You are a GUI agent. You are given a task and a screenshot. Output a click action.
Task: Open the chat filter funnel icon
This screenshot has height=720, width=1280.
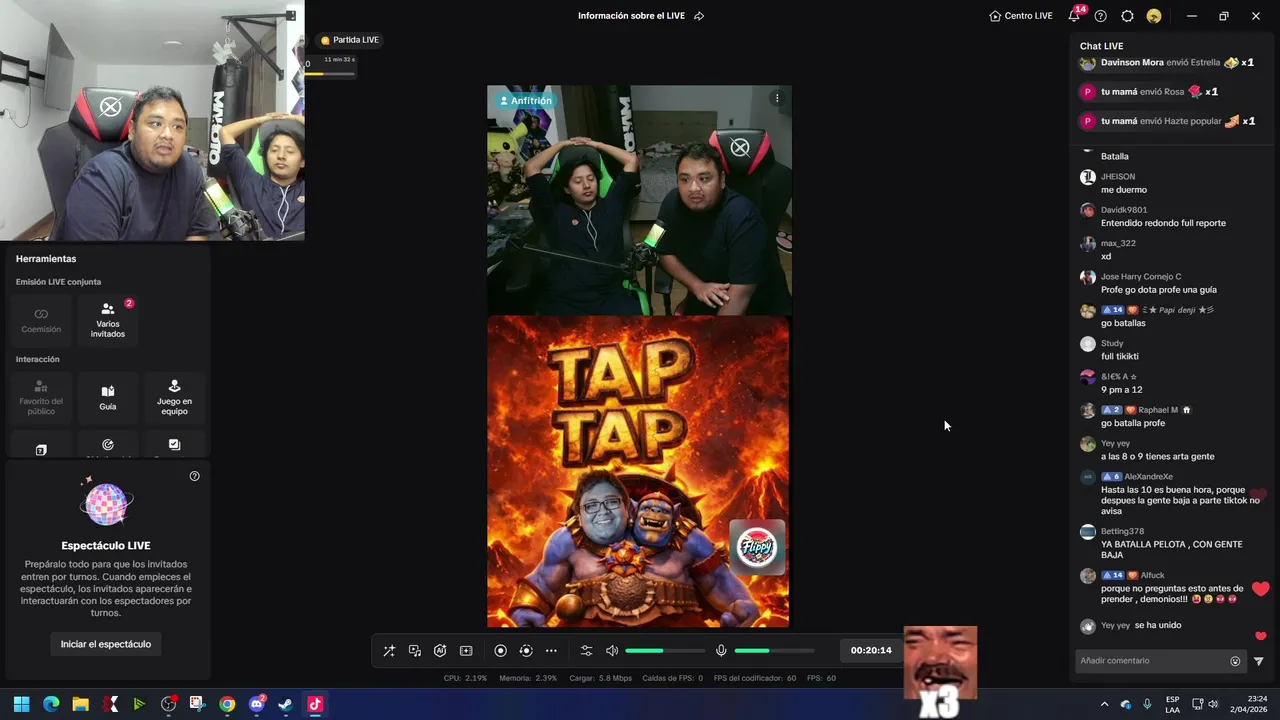tap(1259, 661)
